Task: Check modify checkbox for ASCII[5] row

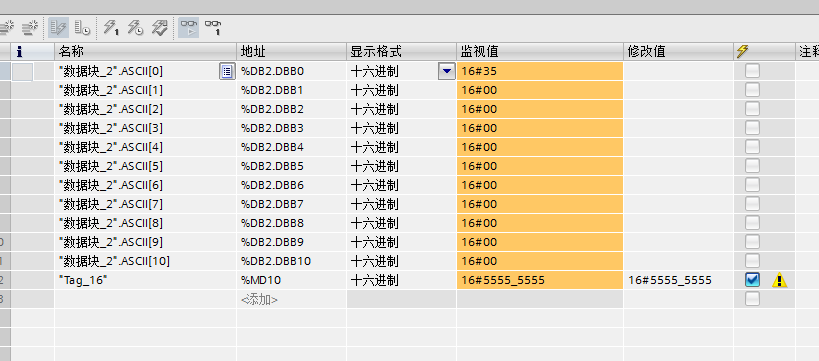Action: (x=752, y=166)
